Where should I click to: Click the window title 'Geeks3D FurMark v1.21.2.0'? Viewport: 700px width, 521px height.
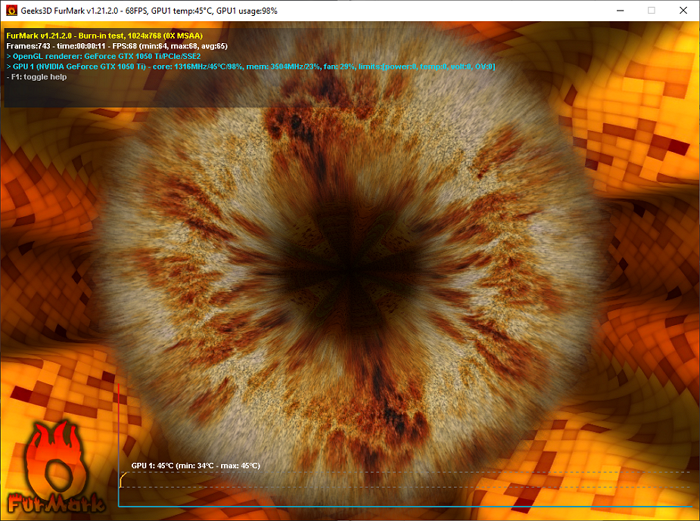coord(69,11)
